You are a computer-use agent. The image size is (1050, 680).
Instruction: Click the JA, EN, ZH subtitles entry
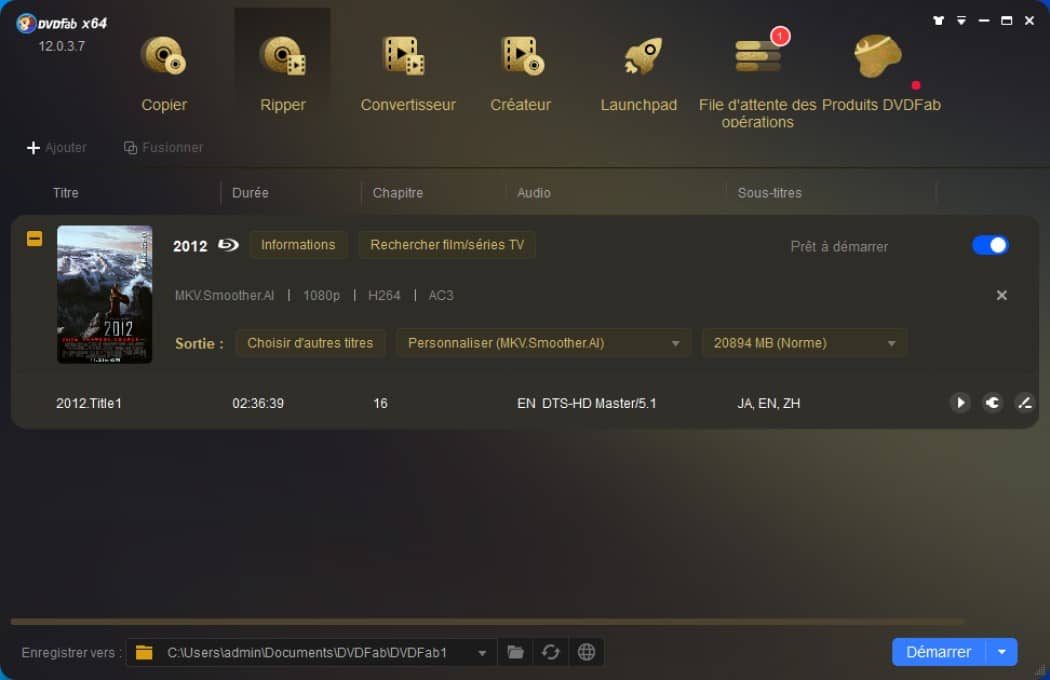[x=769, y=403]
